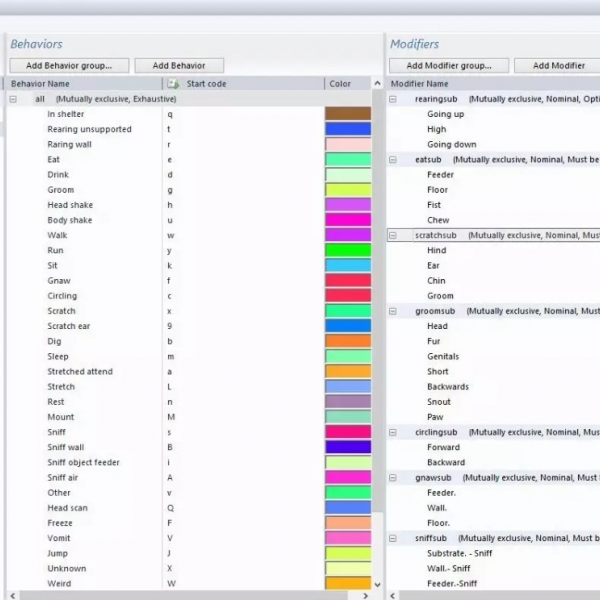Collapse the 'all' behavior group
Image resolution: width=600 pixels, height=600 pixels.
coord(13,99)
